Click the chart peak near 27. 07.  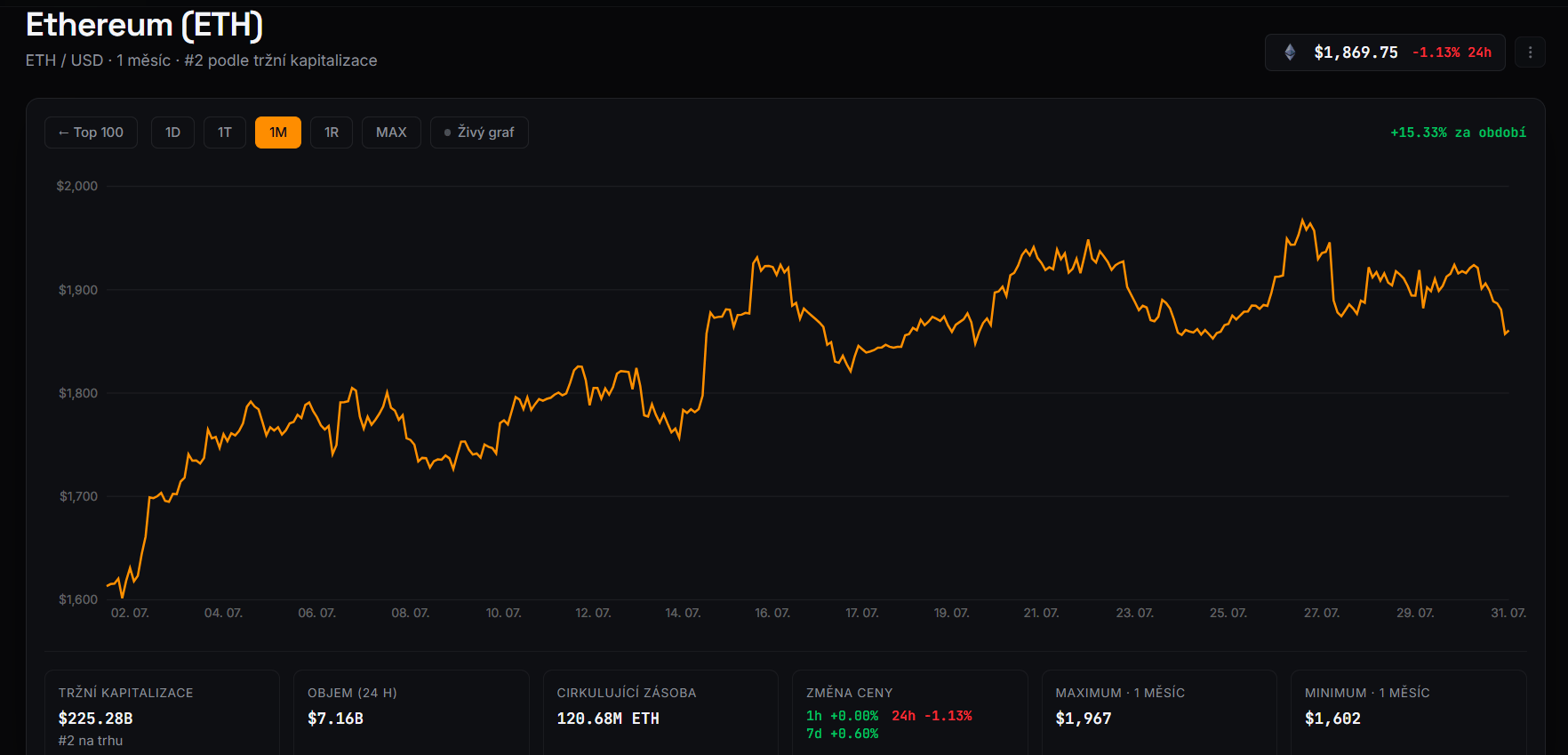click(x=1303, y=220)
